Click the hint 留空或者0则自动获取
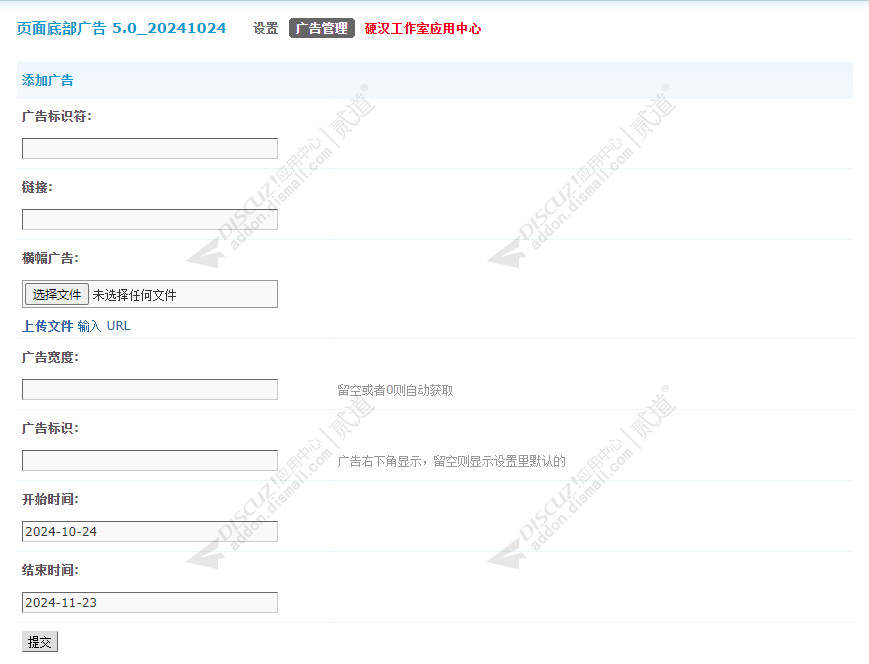 395,390
